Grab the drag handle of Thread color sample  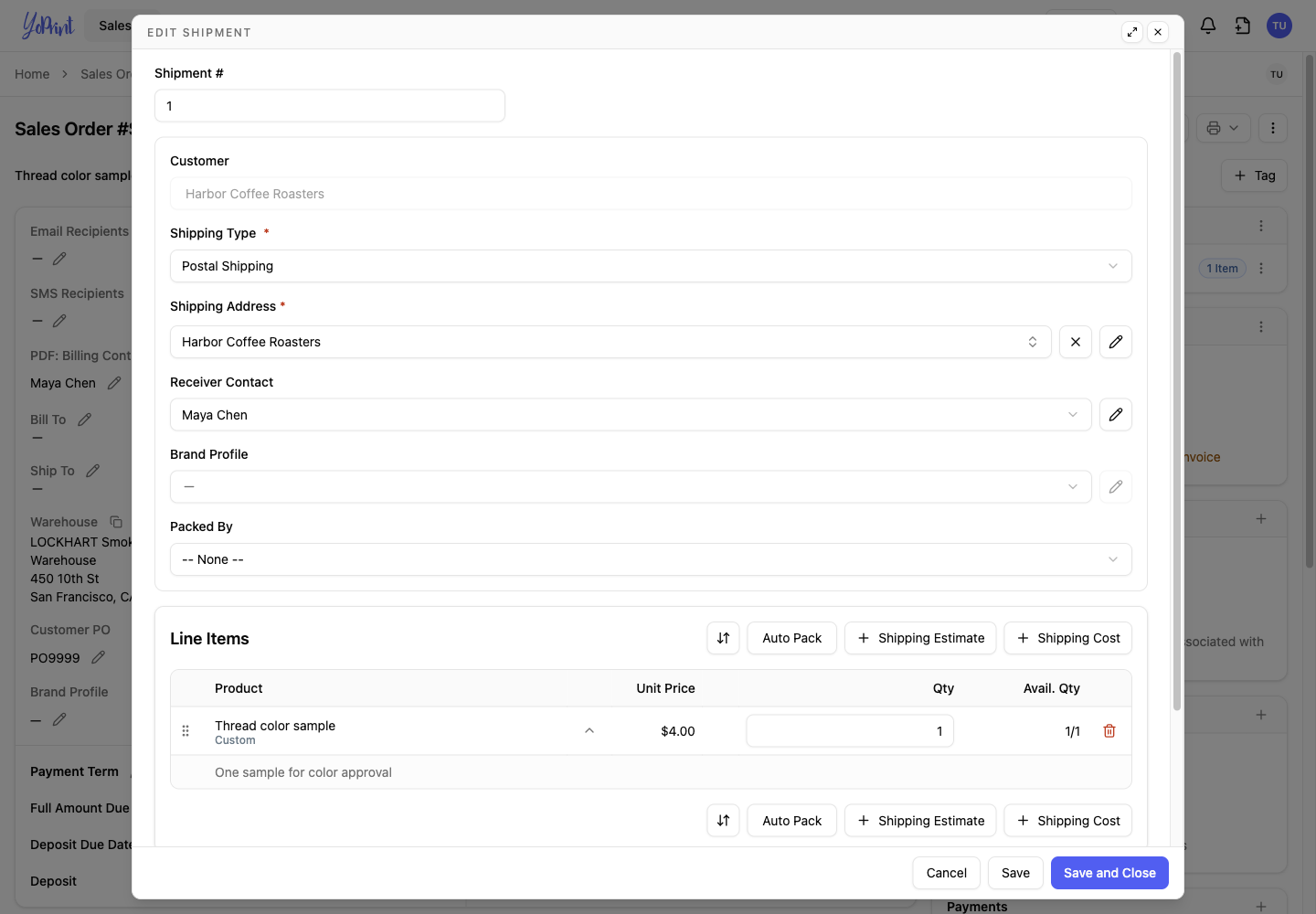coord(186,731)
